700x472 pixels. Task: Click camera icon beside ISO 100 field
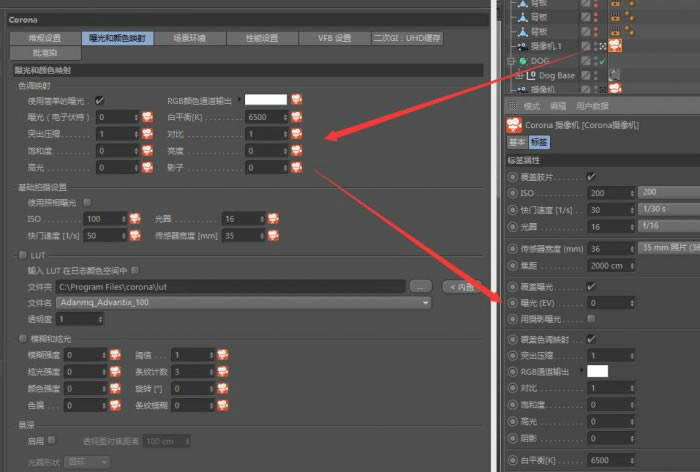(135, 218)
